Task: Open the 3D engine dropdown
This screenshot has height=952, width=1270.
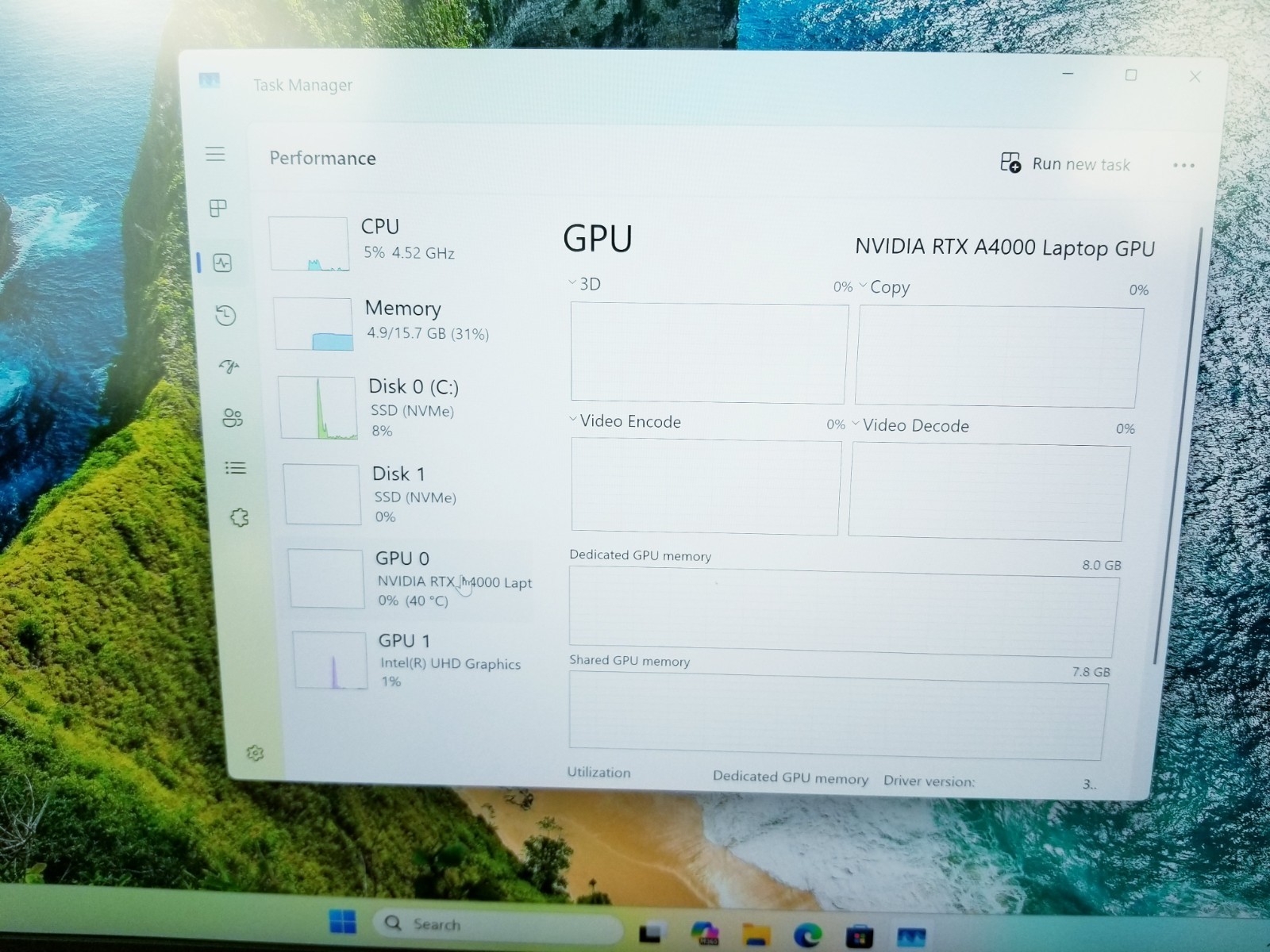Action: pyautogui.click(x=572, y=282)
